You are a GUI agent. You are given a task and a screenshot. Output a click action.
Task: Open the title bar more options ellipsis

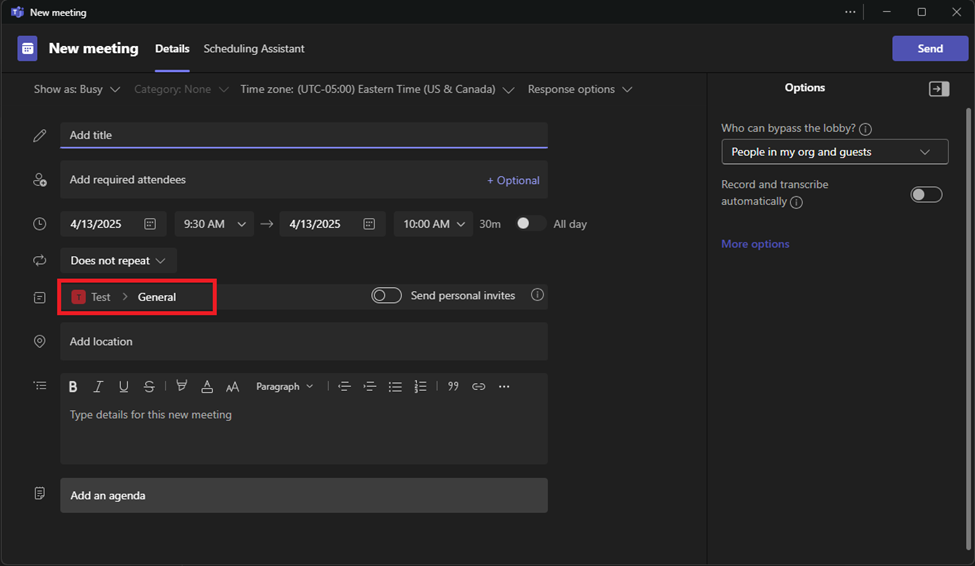(850, 12)
